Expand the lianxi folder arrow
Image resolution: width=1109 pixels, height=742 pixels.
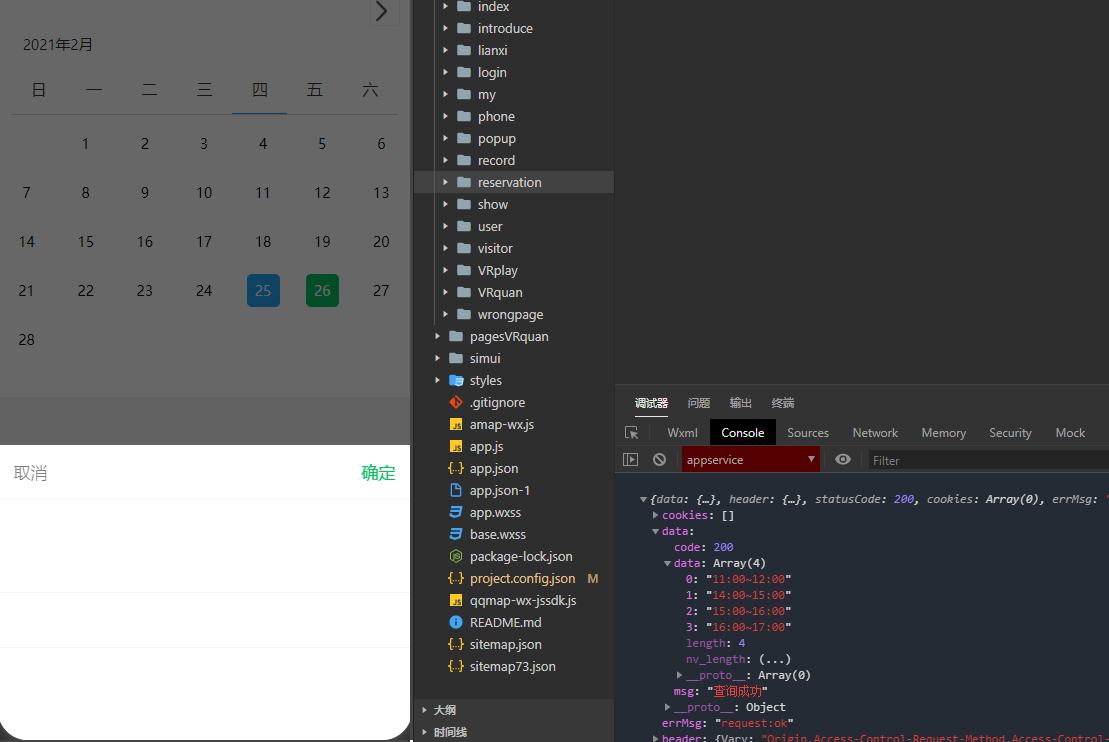445,50
